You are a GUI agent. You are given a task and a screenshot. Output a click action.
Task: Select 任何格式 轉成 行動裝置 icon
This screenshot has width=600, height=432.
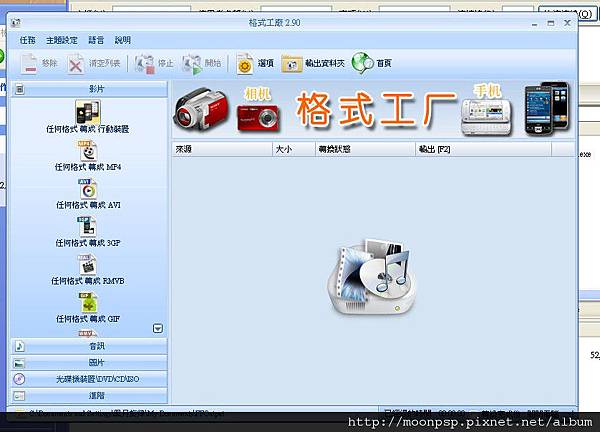88,112
